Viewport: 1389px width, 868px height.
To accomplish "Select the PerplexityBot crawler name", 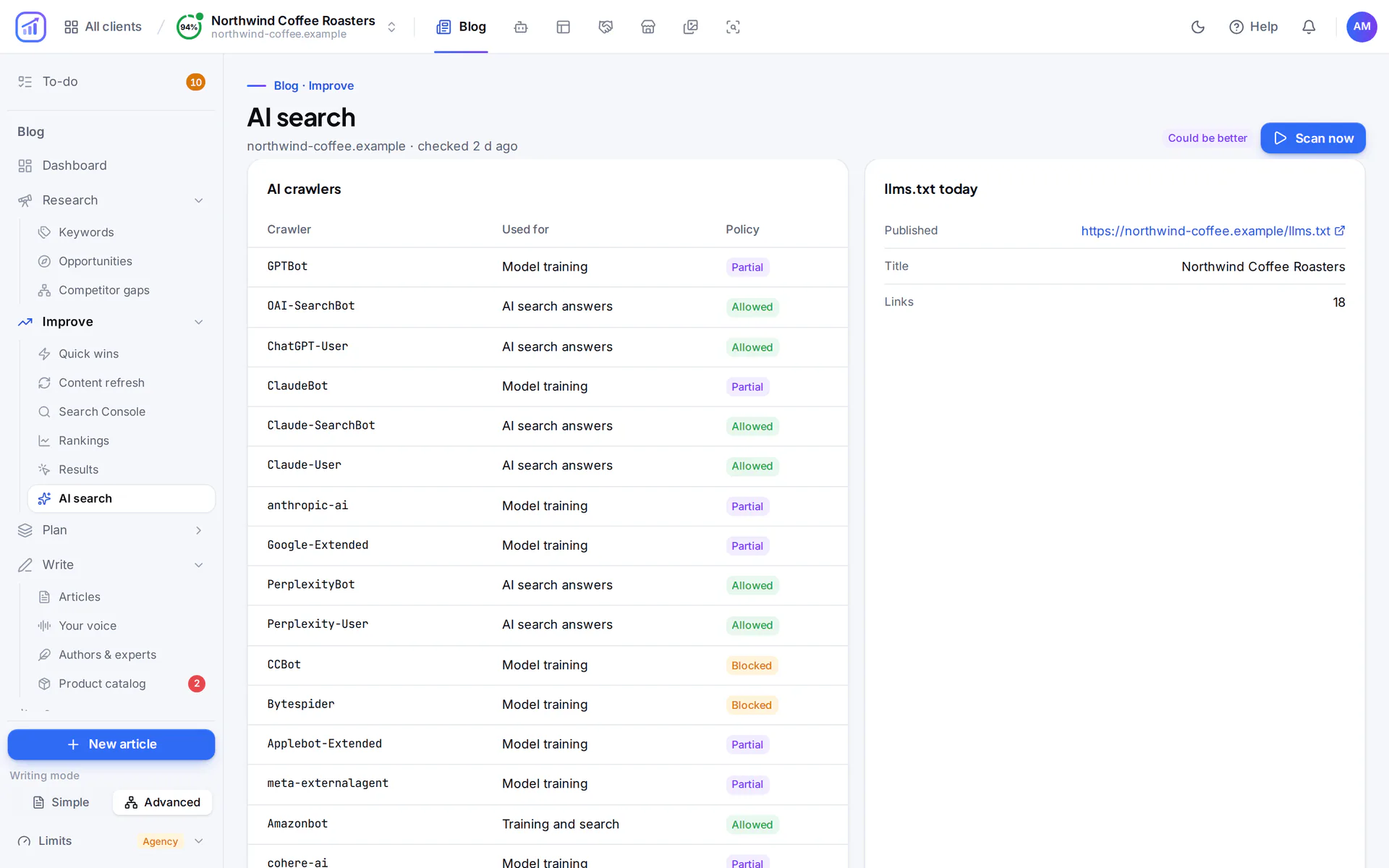I will coord(311,584).
